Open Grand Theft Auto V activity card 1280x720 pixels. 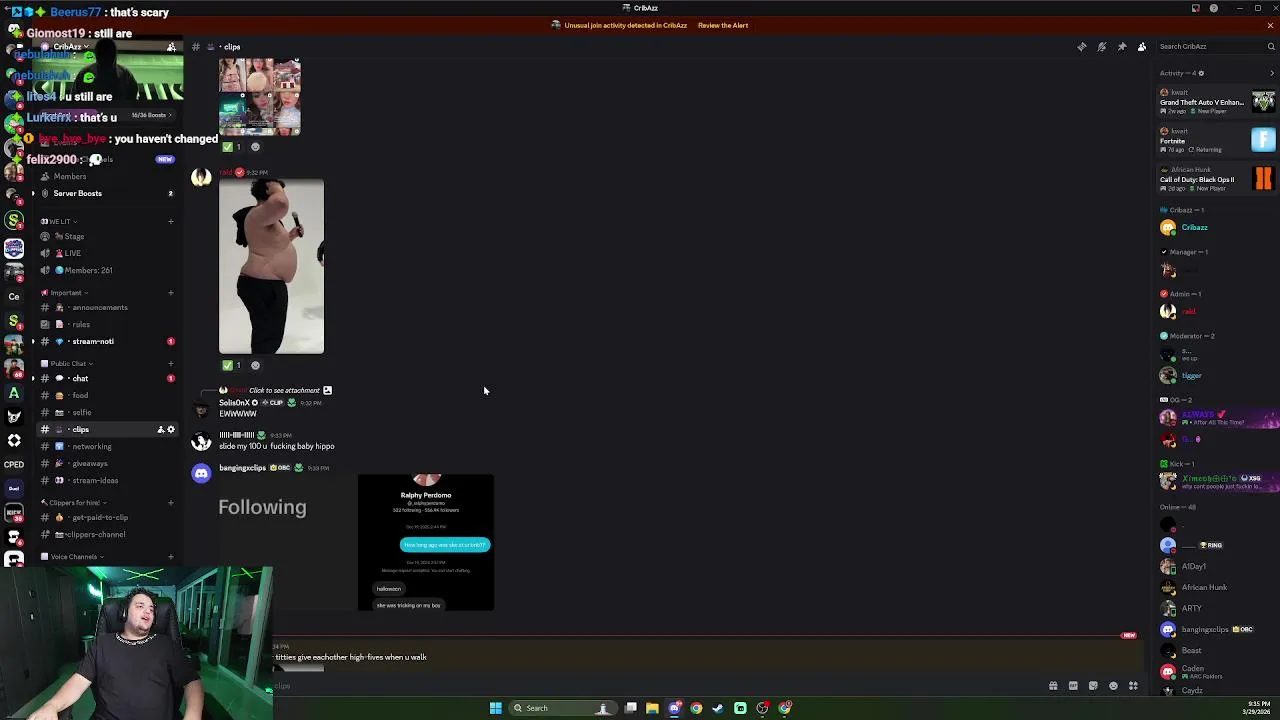point(1217,102)
